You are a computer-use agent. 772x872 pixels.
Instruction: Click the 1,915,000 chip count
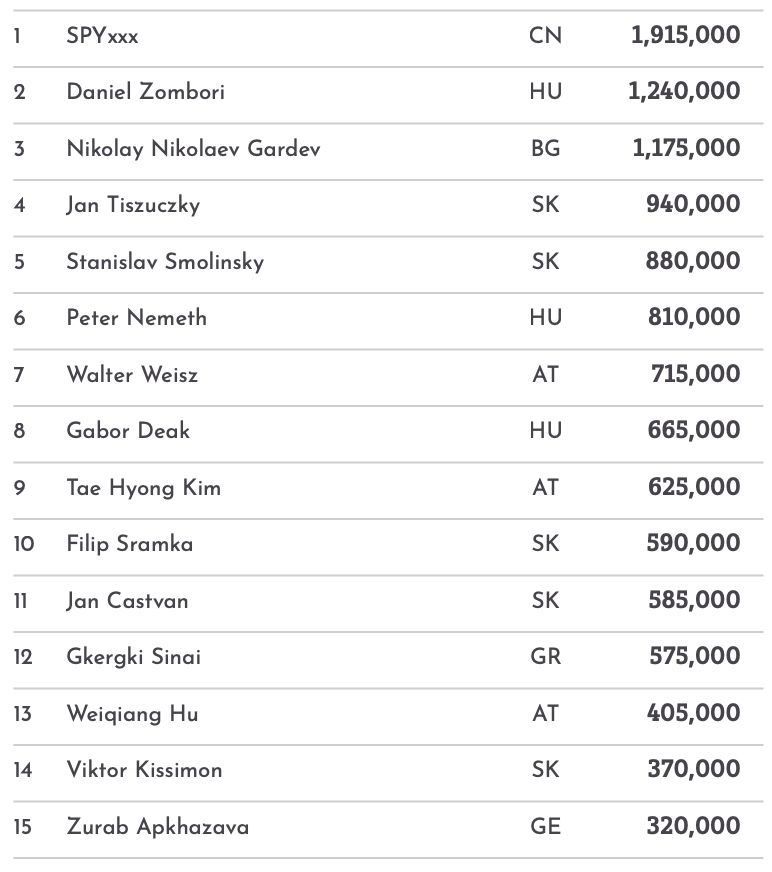[x=685, y=36]
